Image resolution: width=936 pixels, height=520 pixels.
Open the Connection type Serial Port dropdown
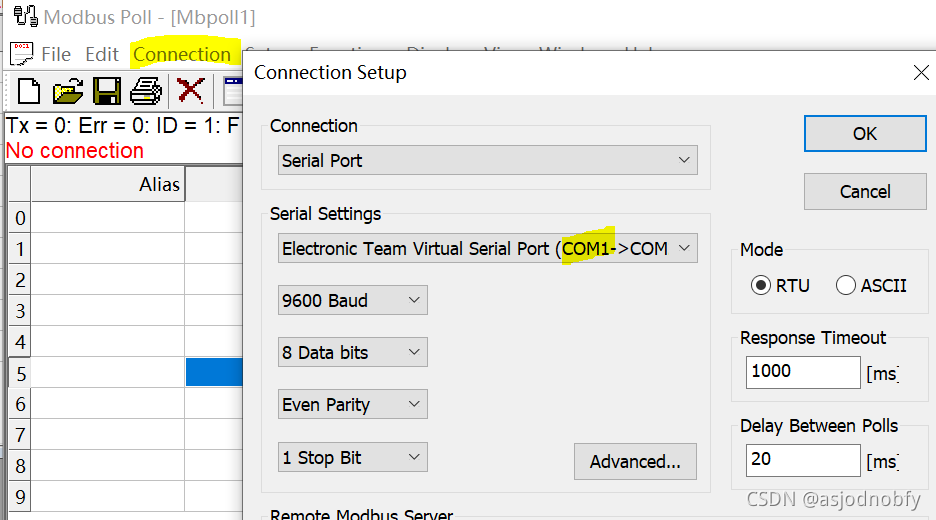(487, 161)
